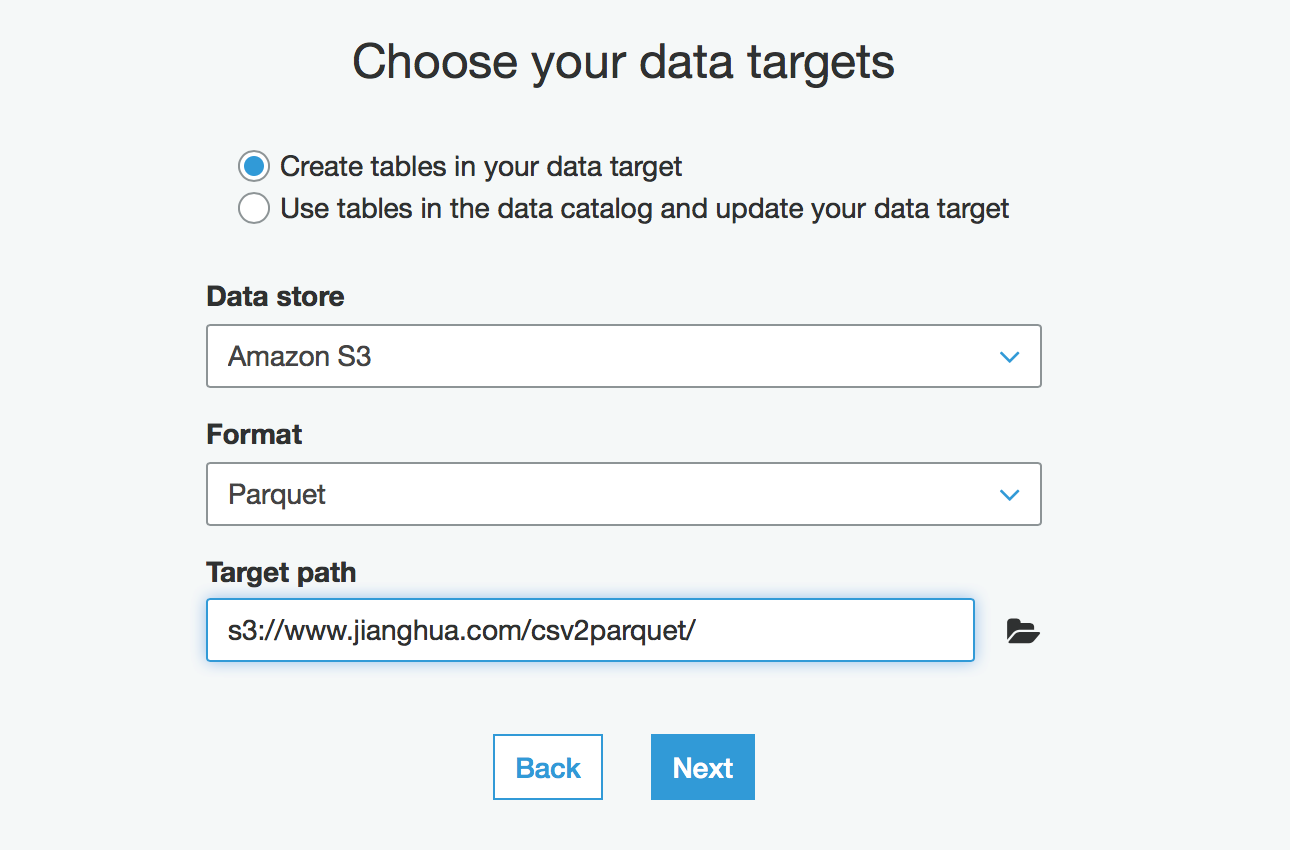Click the chevron arrow in the Parquet box
The height and width of the screenshot is (850, 1290).
1009,495
